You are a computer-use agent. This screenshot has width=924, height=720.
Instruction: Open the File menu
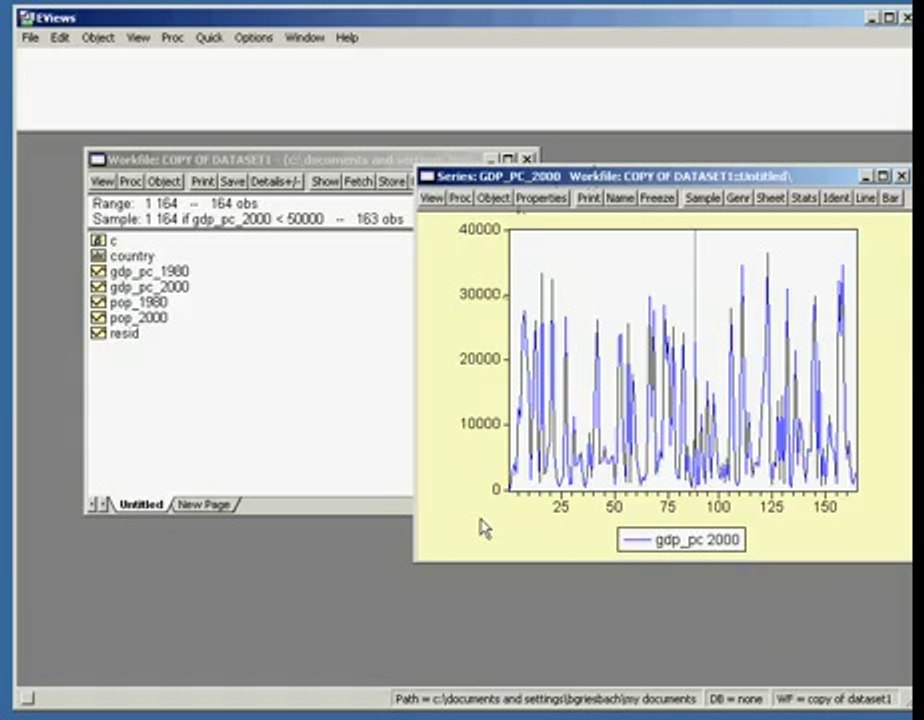(x=30, y=38)
